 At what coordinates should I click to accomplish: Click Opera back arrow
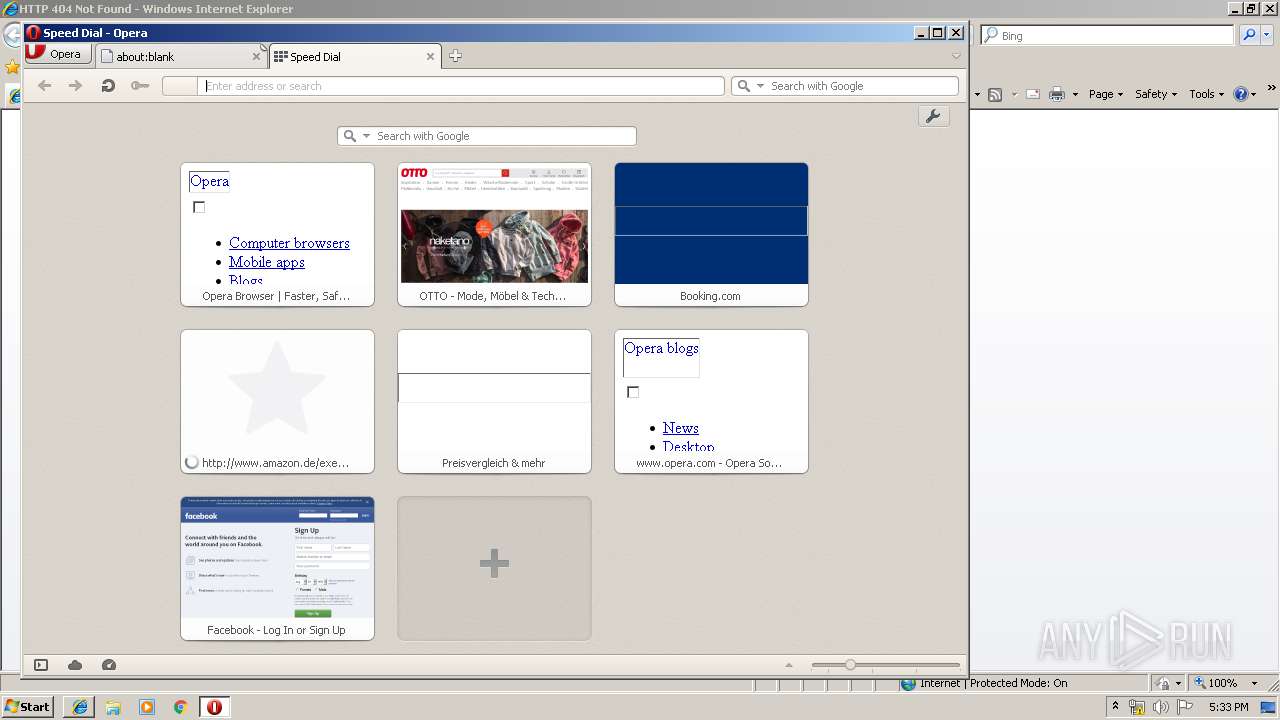[44, 86]
